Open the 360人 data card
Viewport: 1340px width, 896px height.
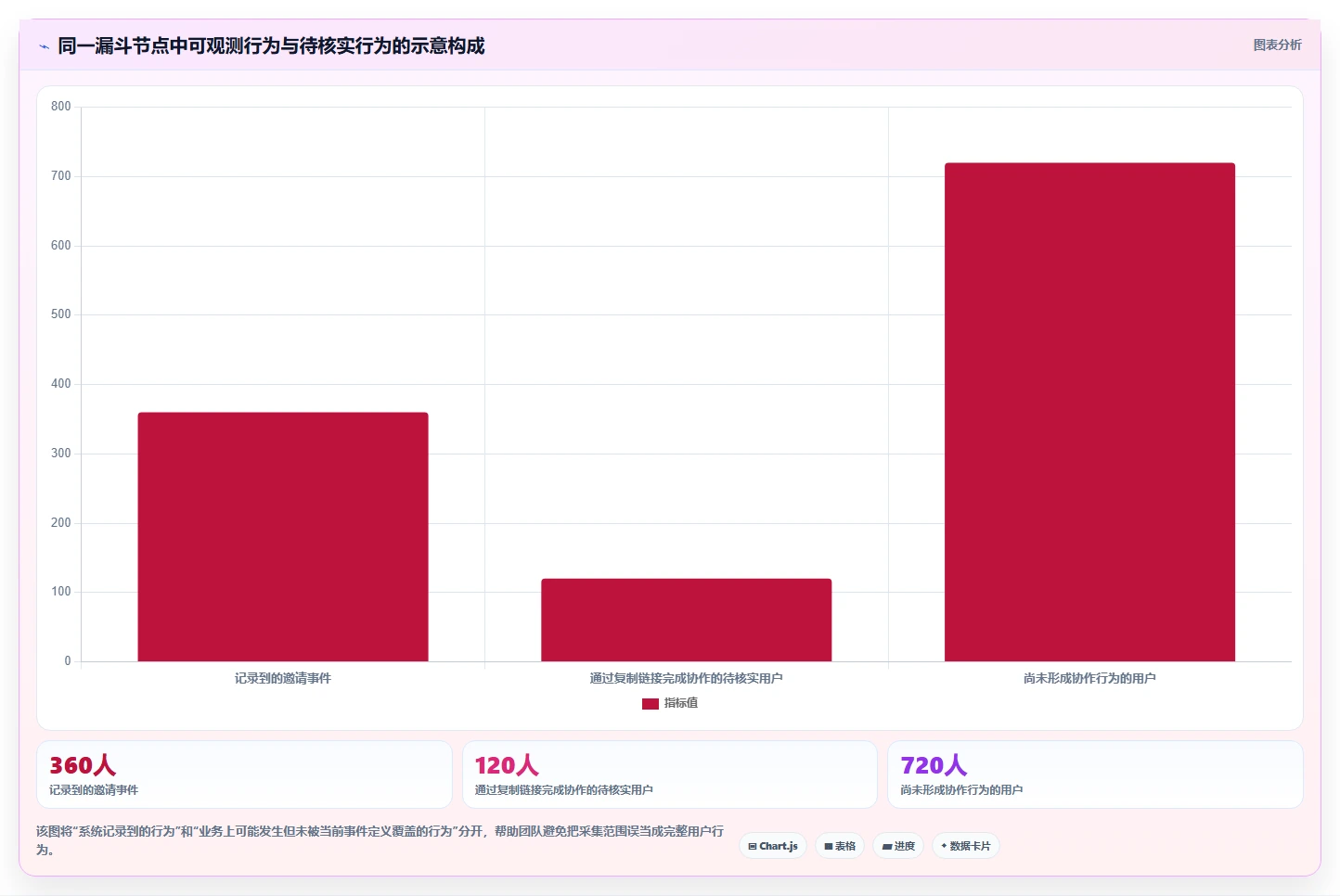(x=244, y=774)
